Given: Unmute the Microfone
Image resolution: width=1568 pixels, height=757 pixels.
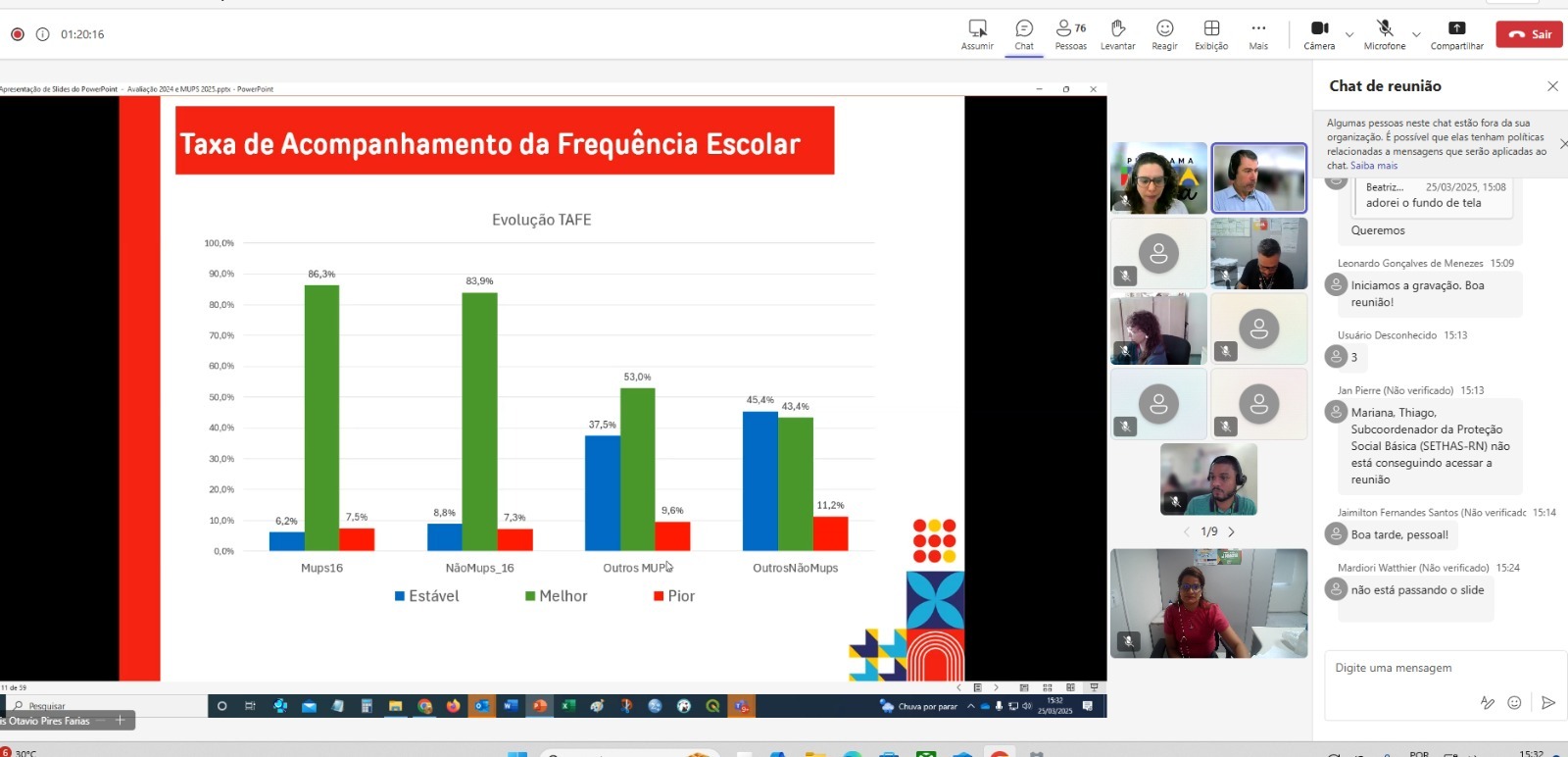Looking at the screenshot, I should (x=1384, y=34).
